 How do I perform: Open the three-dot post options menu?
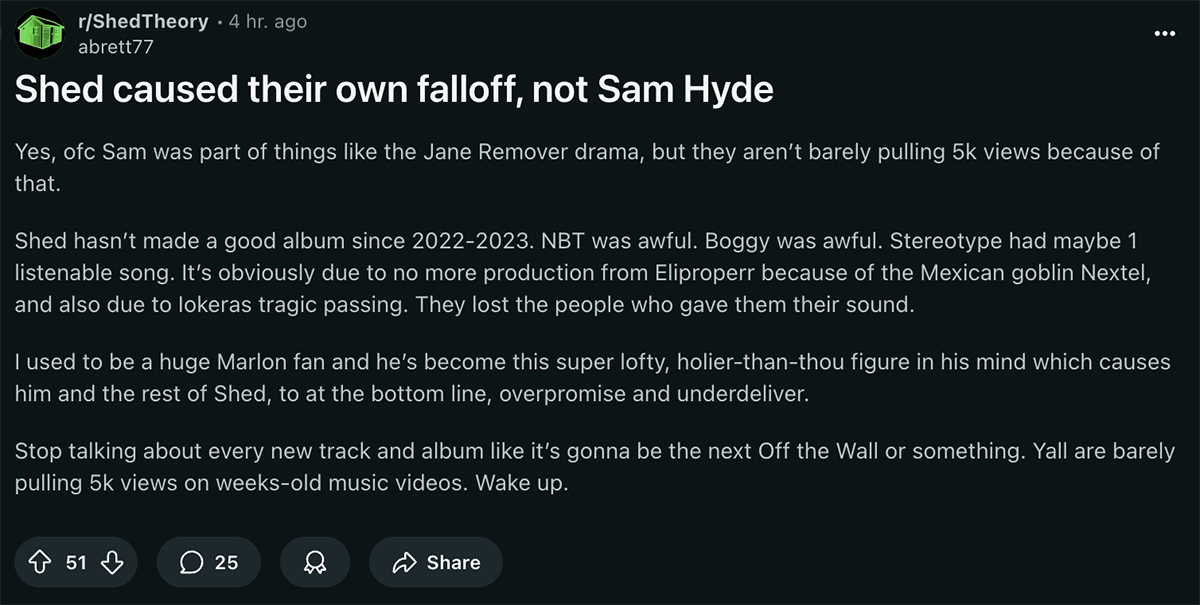[1164, 33]
